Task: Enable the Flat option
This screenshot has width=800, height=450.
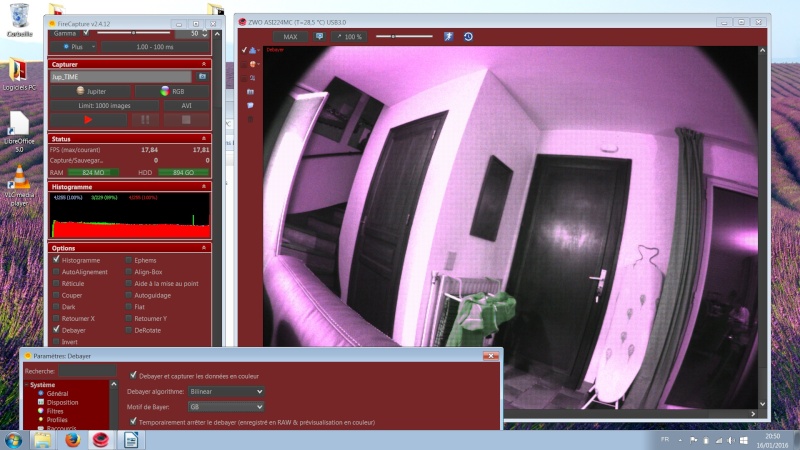Action: pos(129,307)
